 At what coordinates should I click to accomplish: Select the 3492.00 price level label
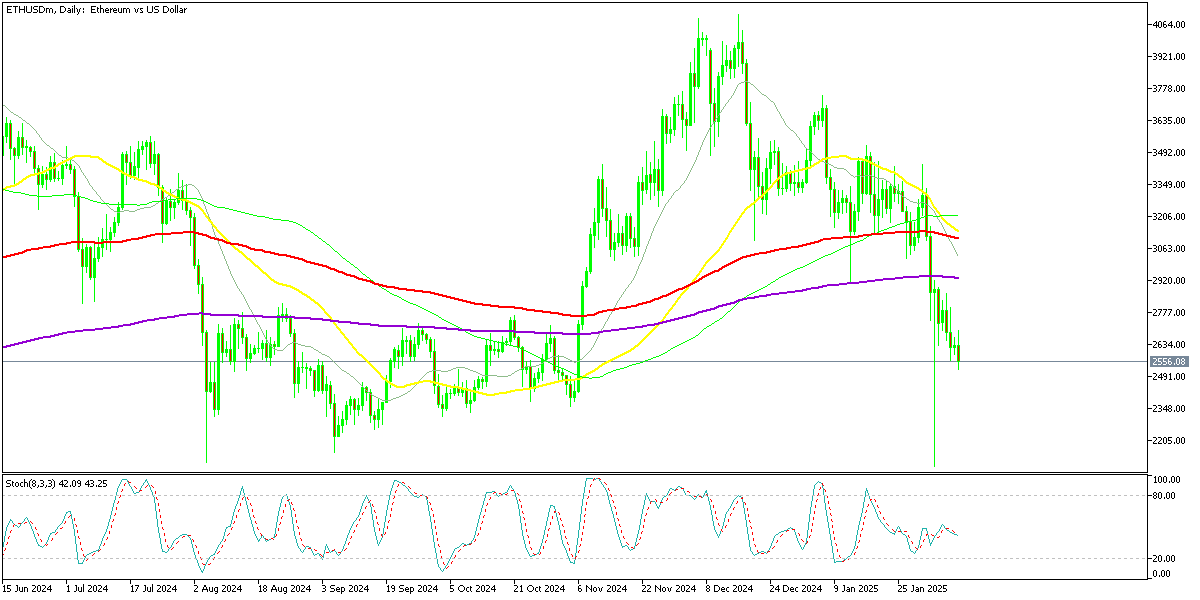pyautogui.click(x=1169, y=153)
